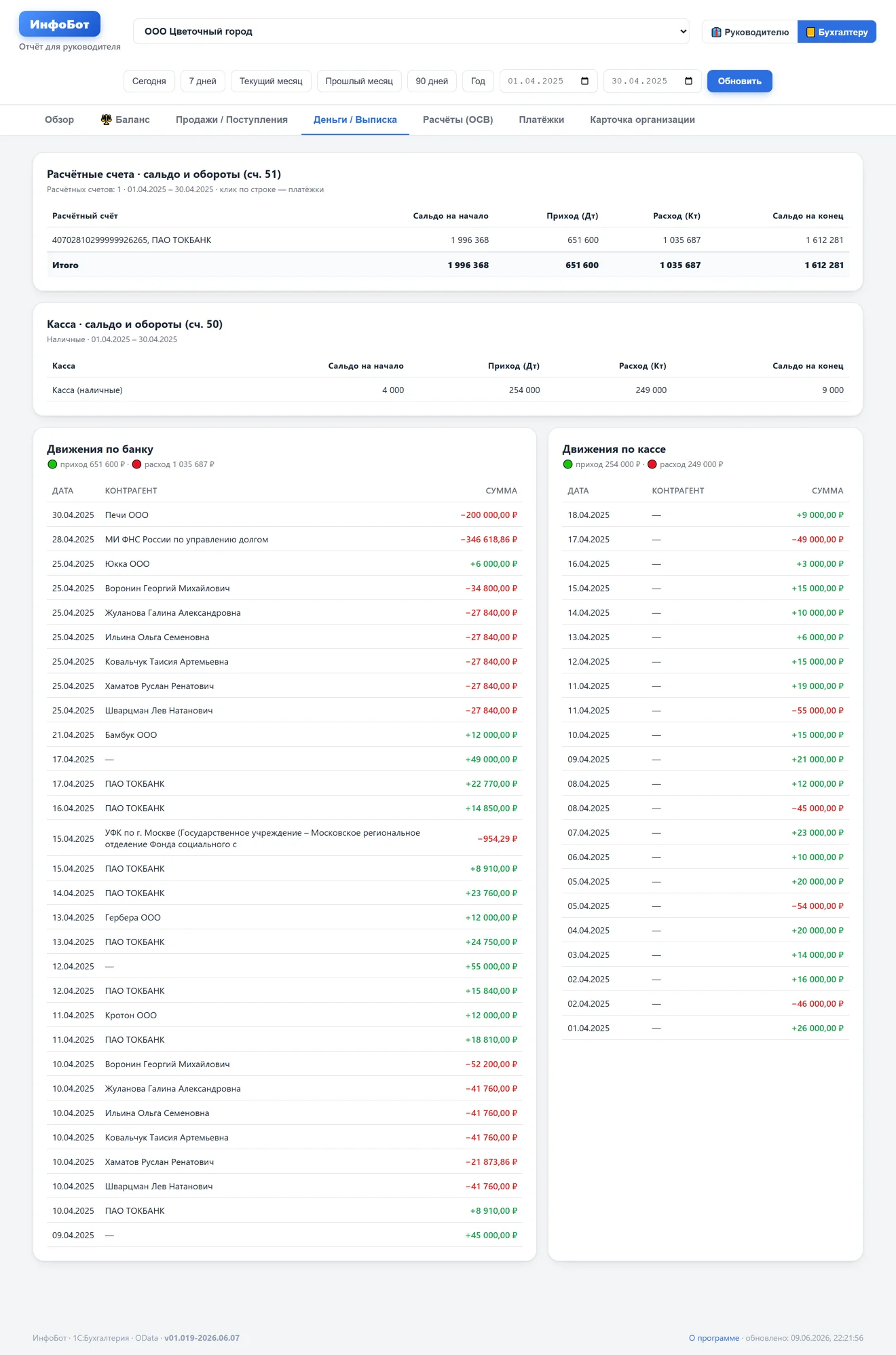Click the Обновить button
This screenshot has height=1355, width=896.
[740, 81]
